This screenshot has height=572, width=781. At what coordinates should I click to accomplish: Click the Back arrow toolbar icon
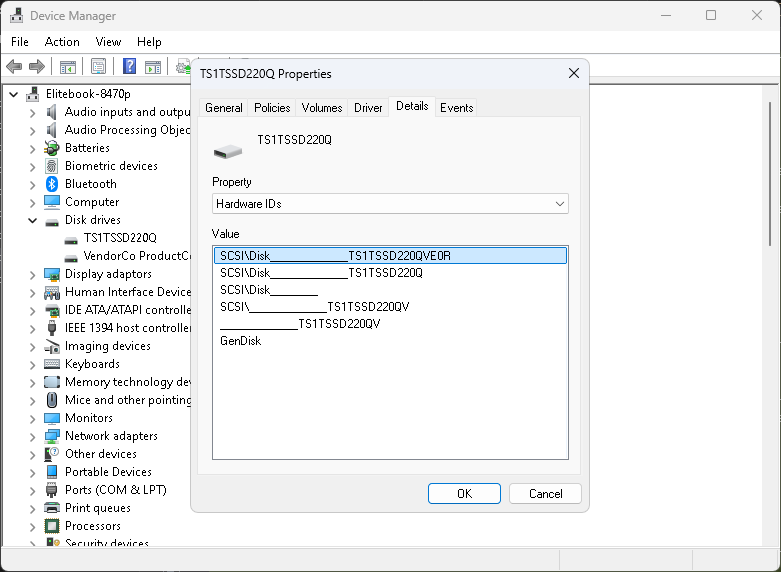coord(14,66)
